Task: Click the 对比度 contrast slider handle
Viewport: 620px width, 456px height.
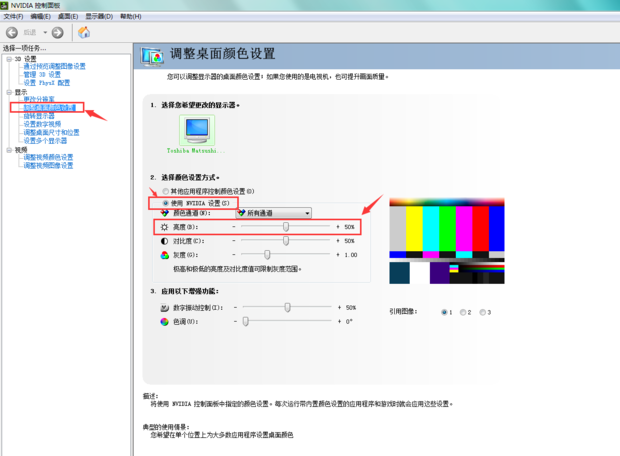Action: point(286,240)
